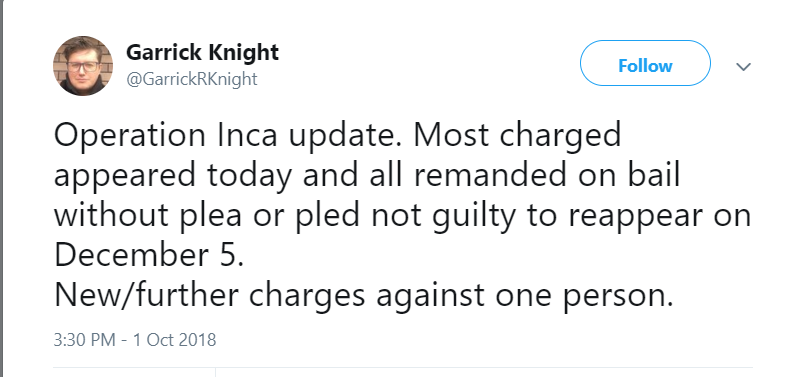Click the words "Most charged" in the tweet
This screenshot has height=377, width=795.
pos(517,136)
